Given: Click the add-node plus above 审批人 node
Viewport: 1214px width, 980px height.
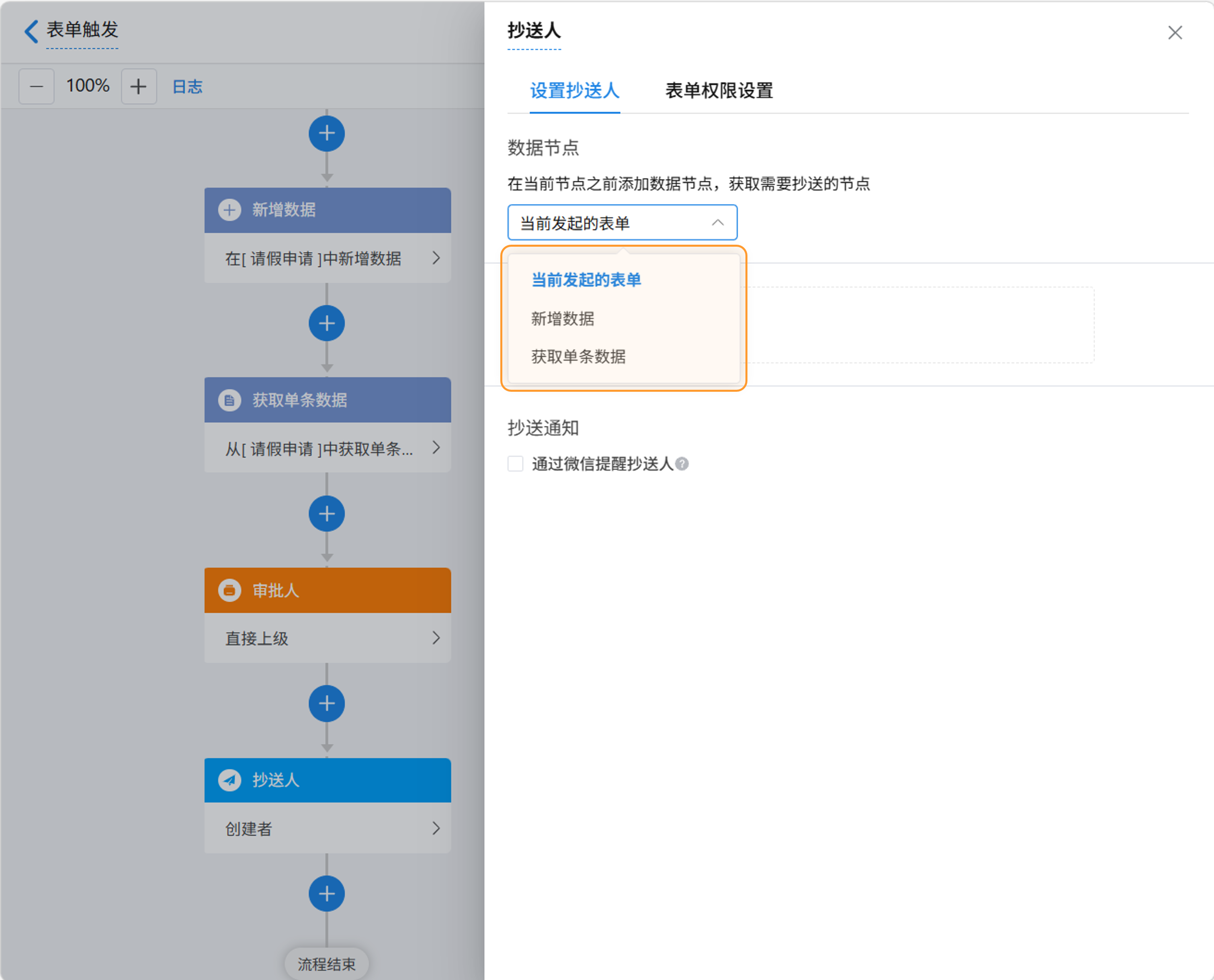Looking at the screenshot, I should click(326, 514).
